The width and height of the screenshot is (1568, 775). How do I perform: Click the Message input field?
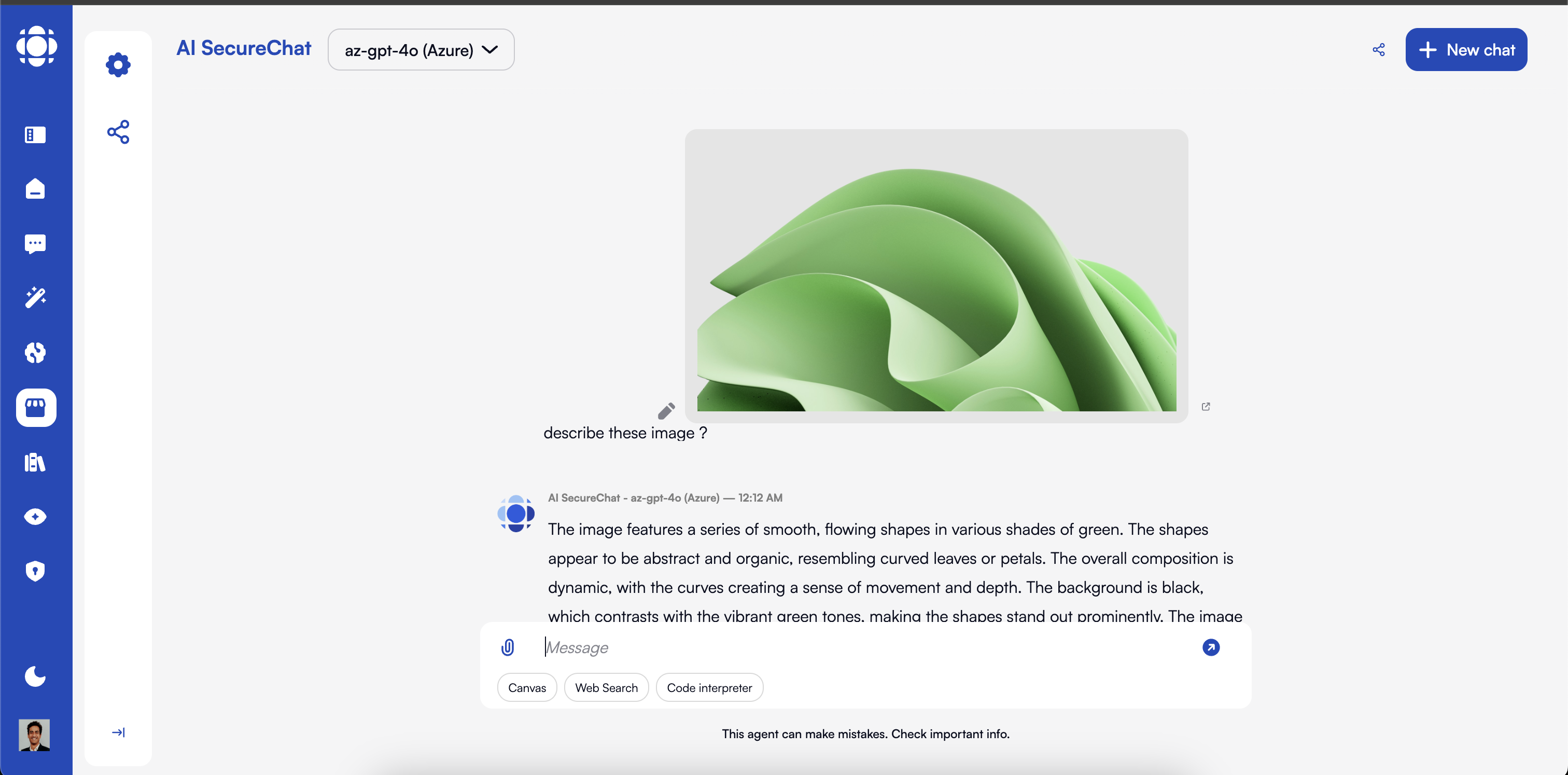tap(864, 647)
